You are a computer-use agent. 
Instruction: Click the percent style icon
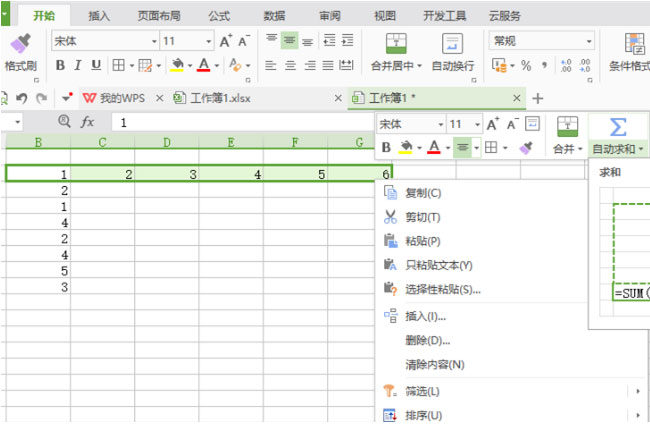coord(526,65)
